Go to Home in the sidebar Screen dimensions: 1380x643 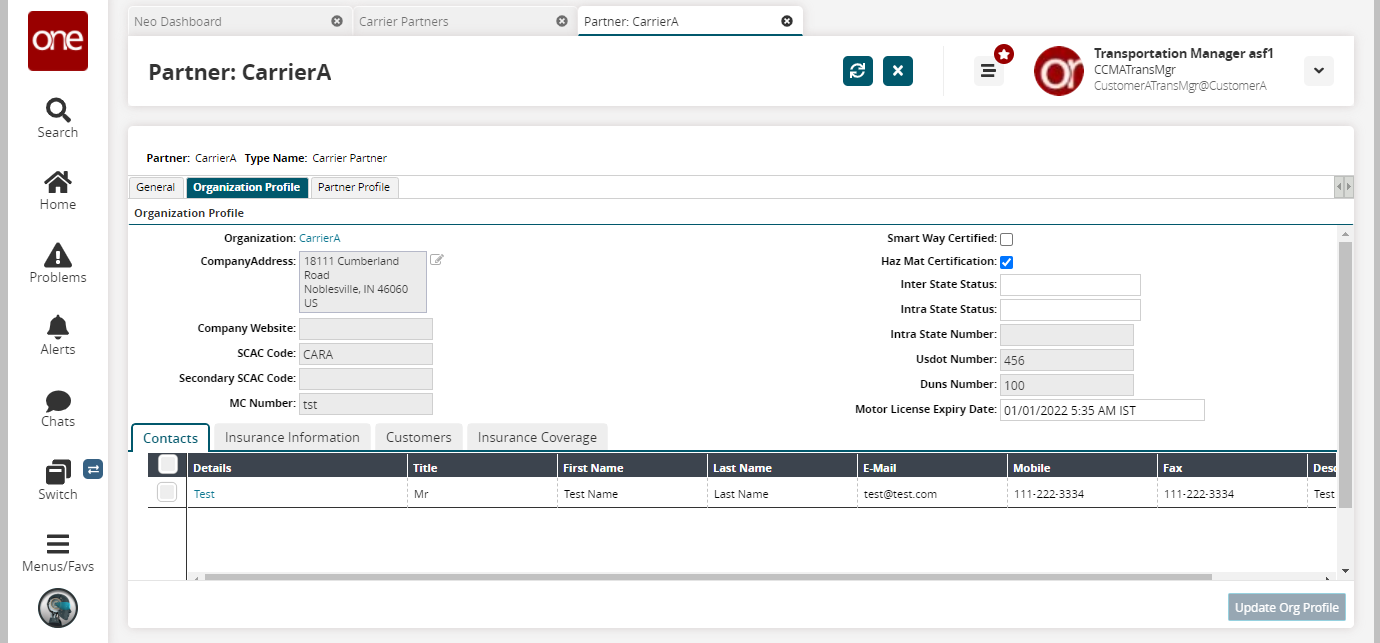pos(58,183)
